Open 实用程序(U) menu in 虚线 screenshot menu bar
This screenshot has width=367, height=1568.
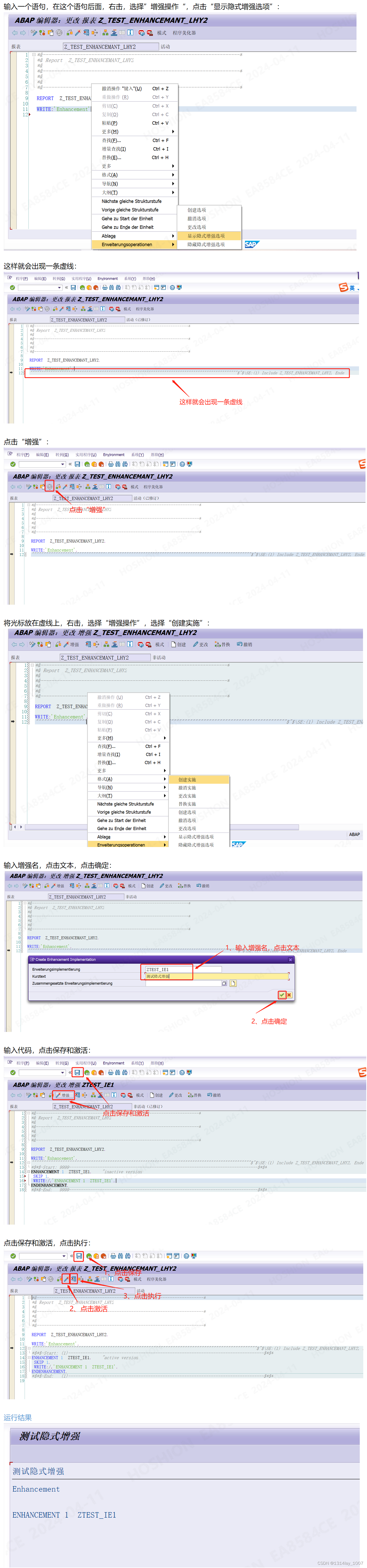[x=82, y=279]
